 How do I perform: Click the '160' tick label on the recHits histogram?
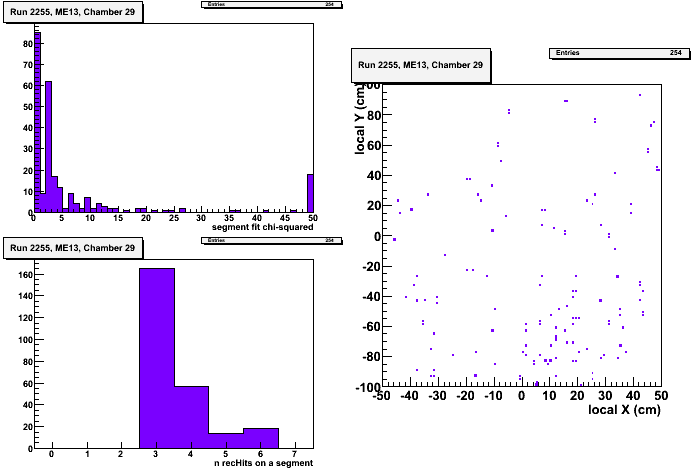pos(26,275)
